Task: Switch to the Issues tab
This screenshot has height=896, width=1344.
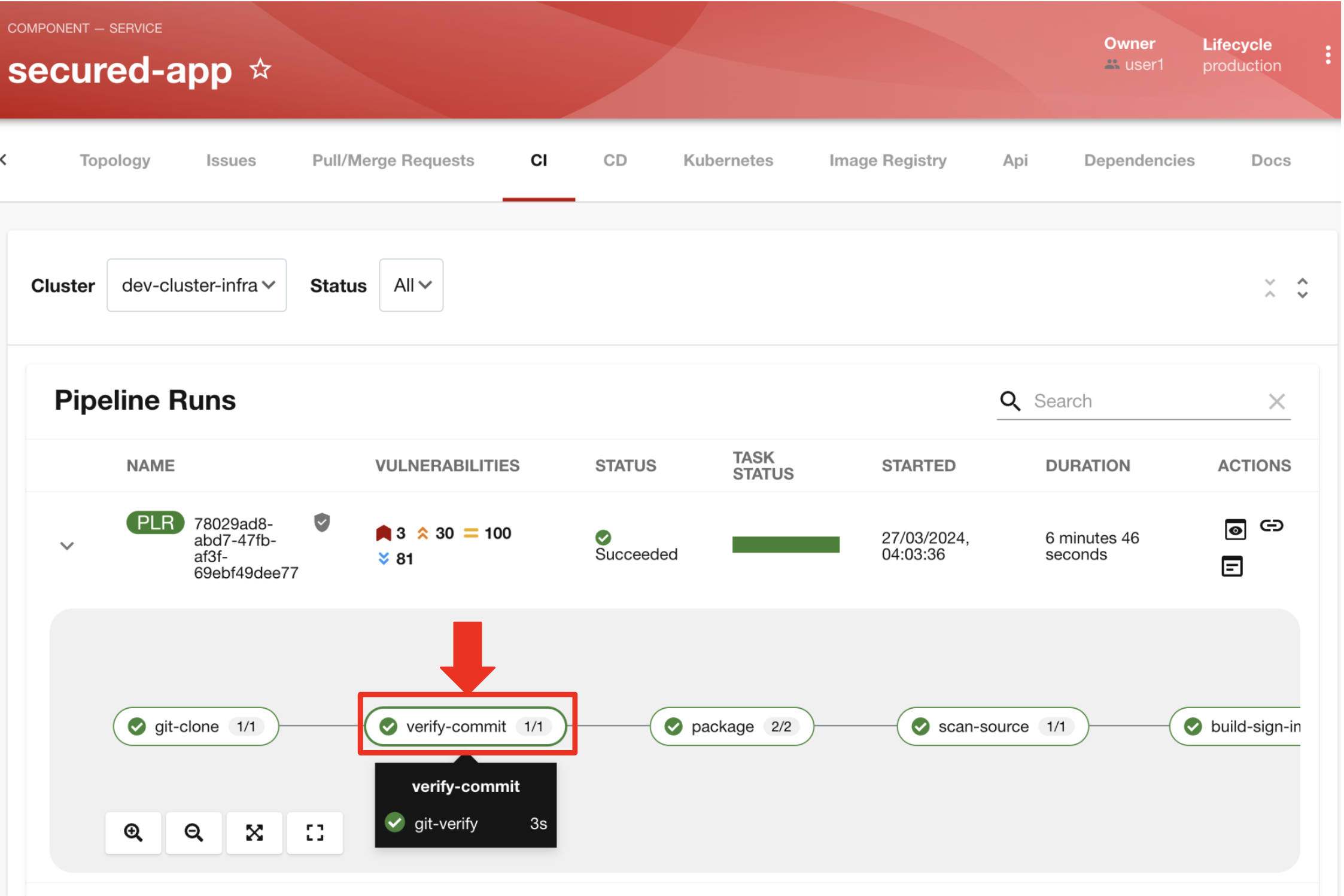Action: tap(231, 160)
